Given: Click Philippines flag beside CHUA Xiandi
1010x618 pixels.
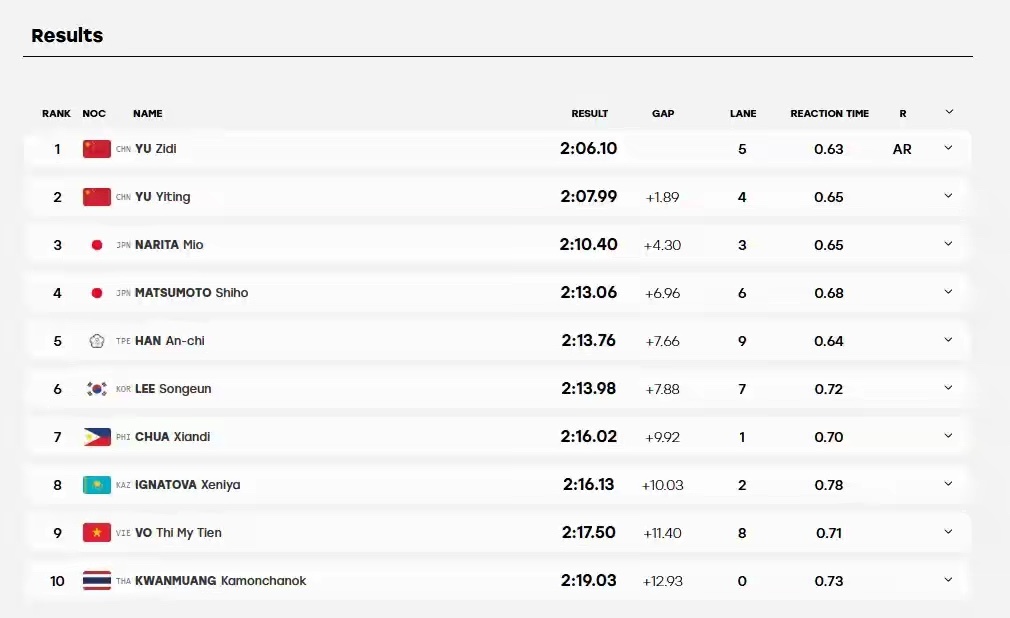Looking at the screenshot, I should coord(97,437).
